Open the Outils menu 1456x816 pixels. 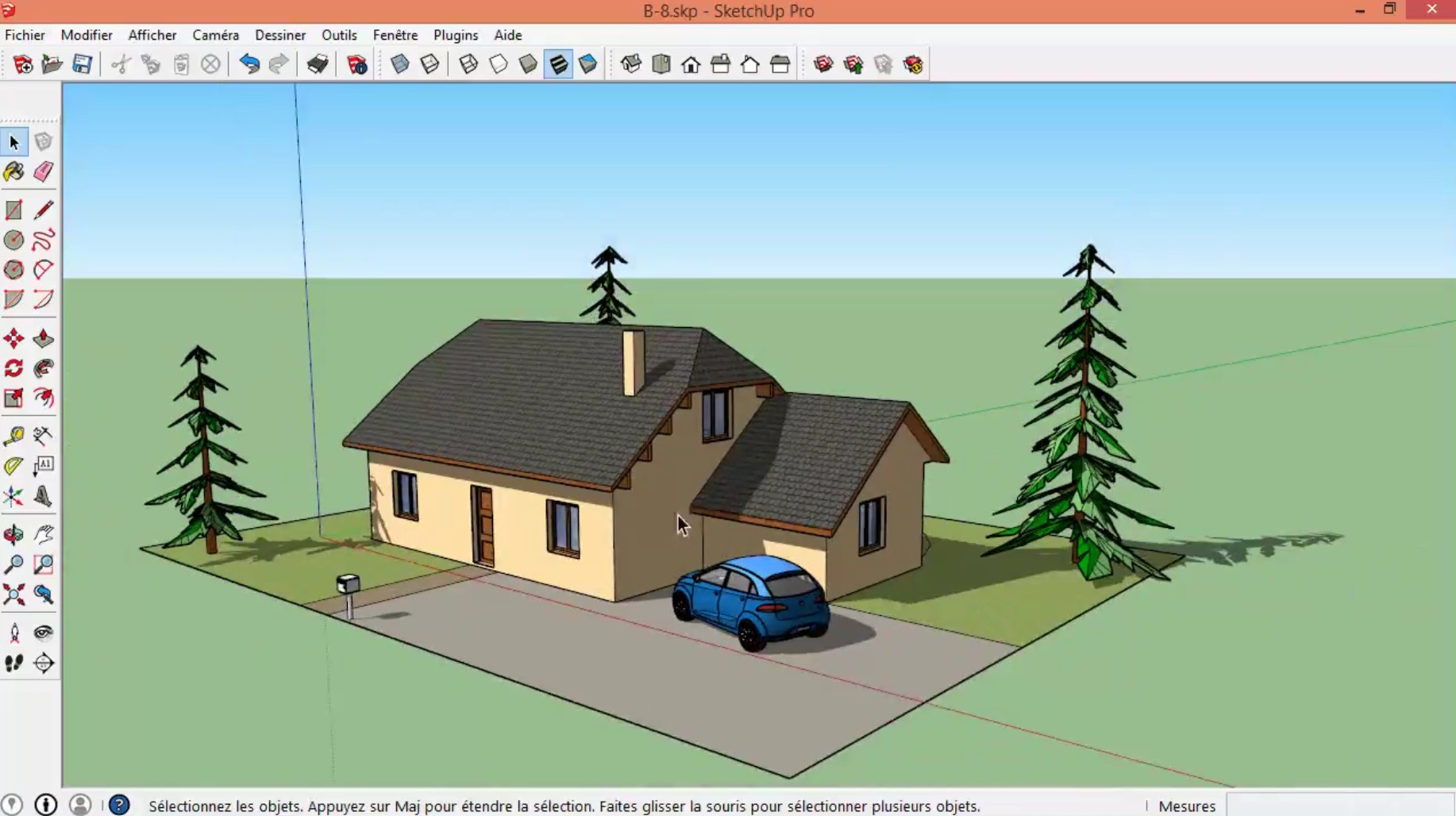tap(339, 35)
